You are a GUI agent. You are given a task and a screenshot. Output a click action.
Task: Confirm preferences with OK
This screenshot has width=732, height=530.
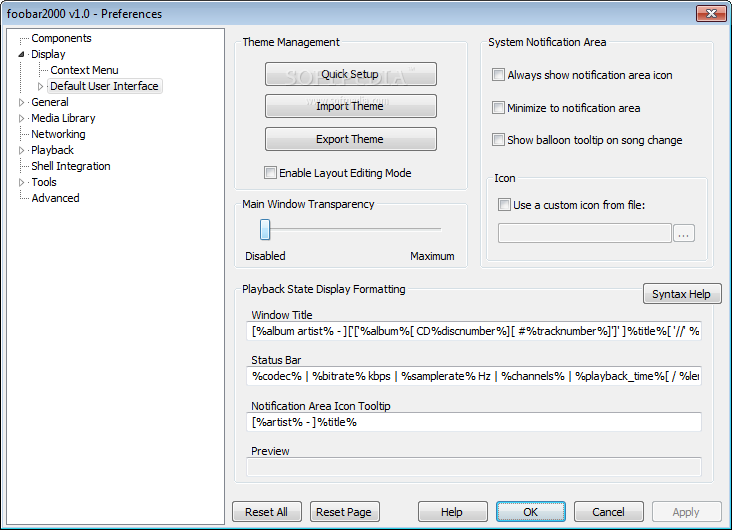pos(531,512)
